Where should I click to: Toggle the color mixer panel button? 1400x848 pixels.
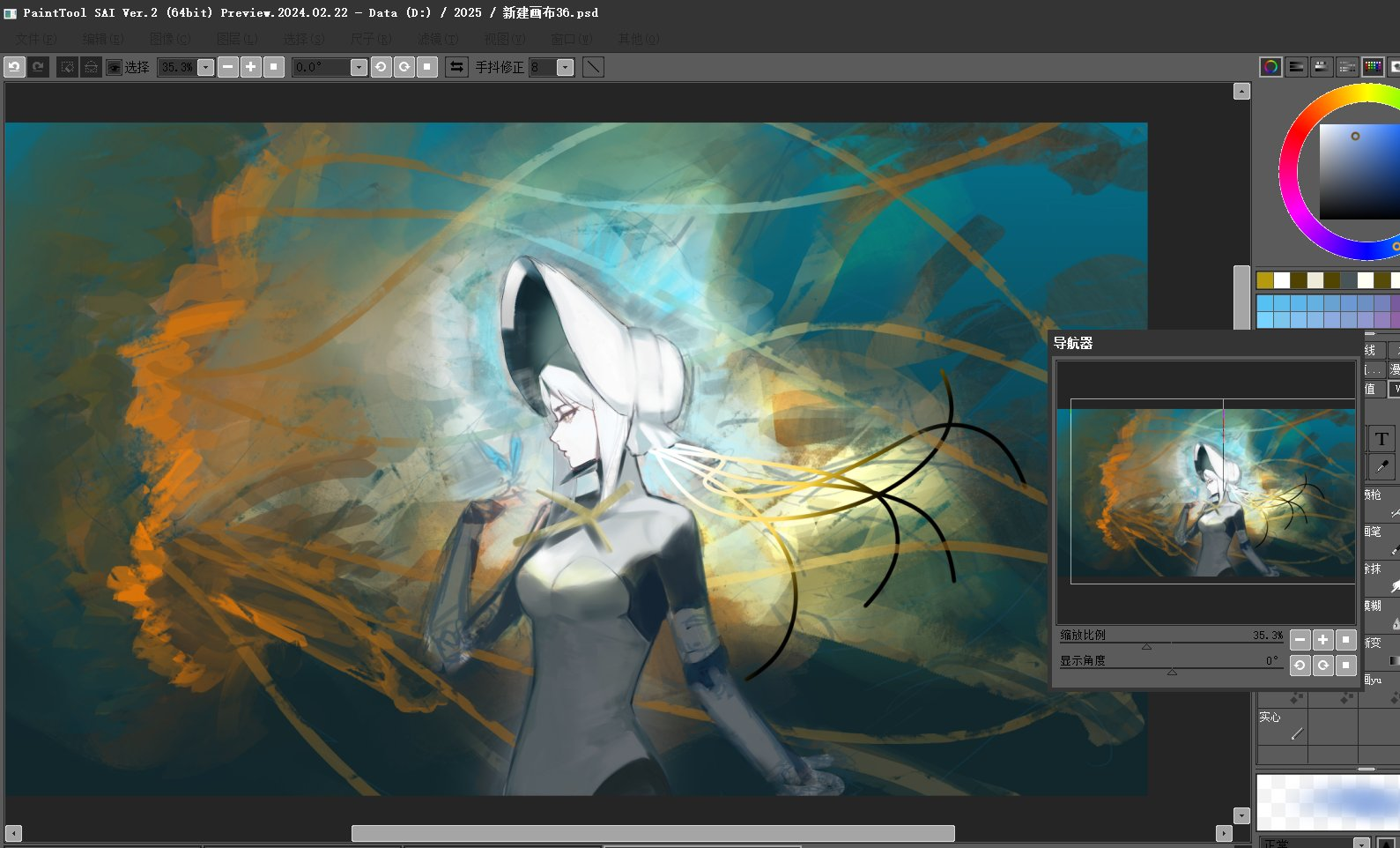(1347, 67)
